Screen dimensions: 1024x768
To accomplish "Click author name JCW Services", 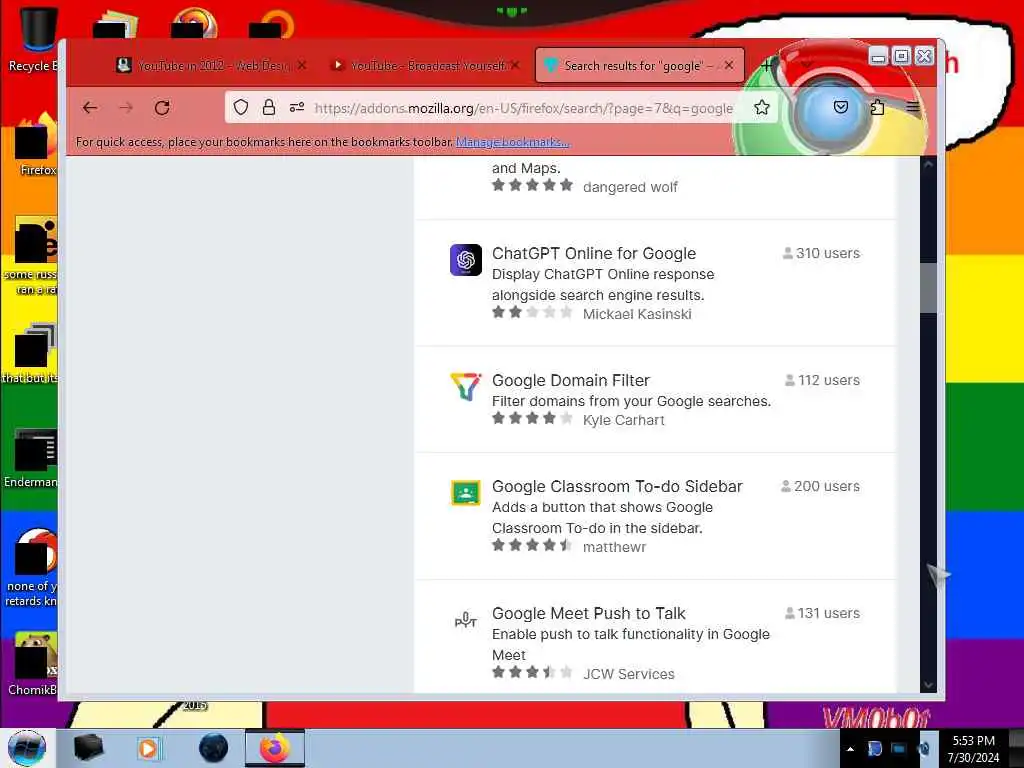I will [x=628, y=674].
